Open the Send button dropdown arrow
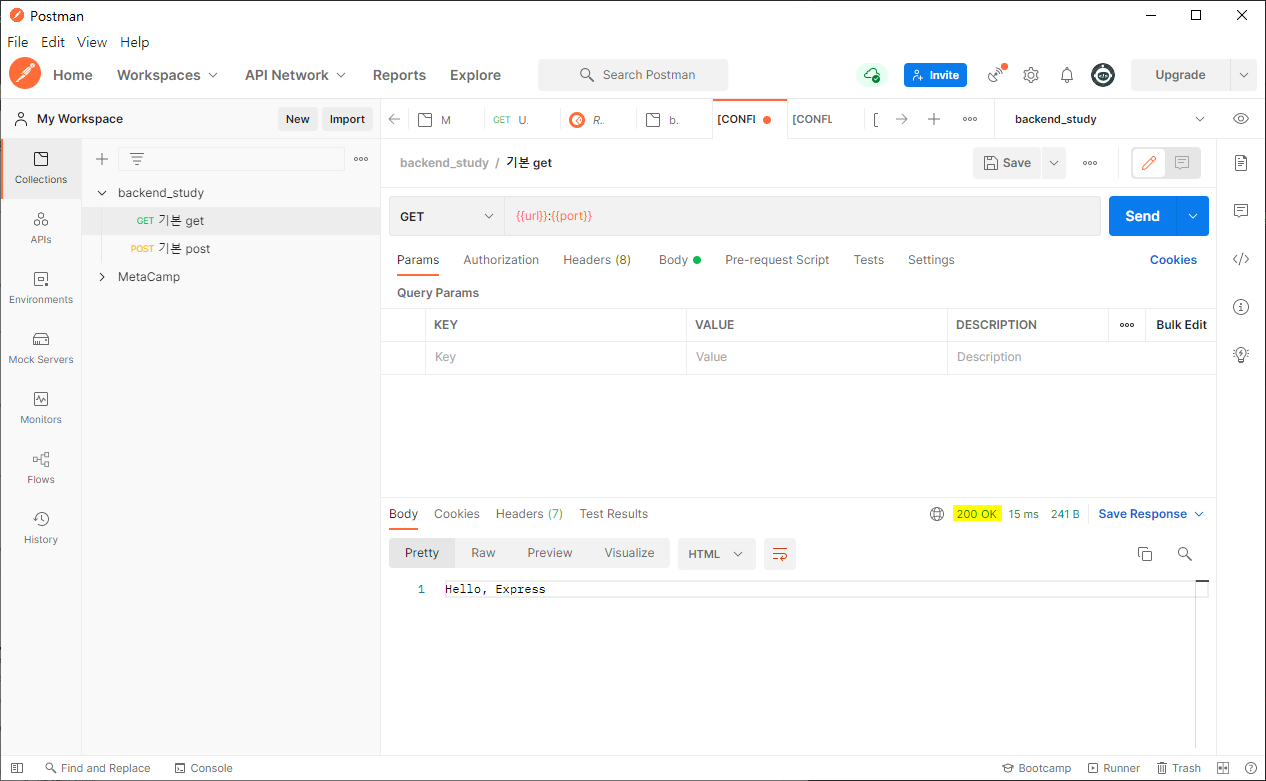Image resolution: width=1266 pixels, height=781 pixels. (1192, 216)
